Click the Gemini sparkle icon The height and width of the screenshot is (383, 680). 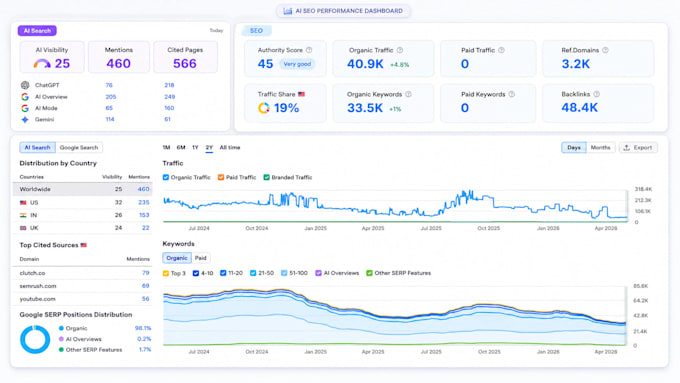pos(25,119)
